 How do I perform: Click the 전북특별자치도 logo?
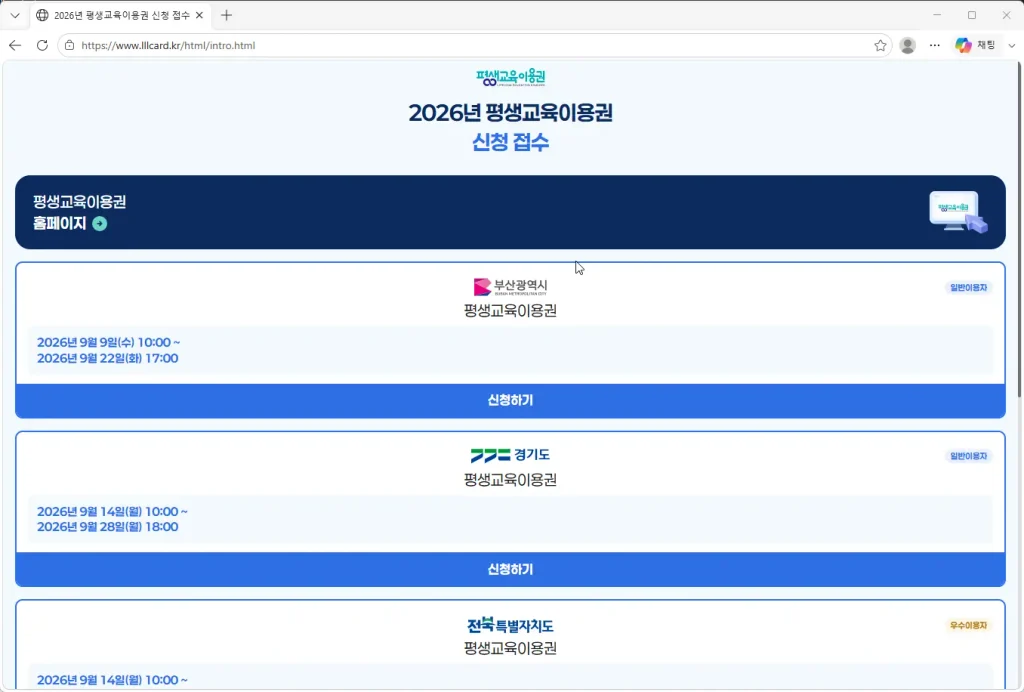coord(511,625)
